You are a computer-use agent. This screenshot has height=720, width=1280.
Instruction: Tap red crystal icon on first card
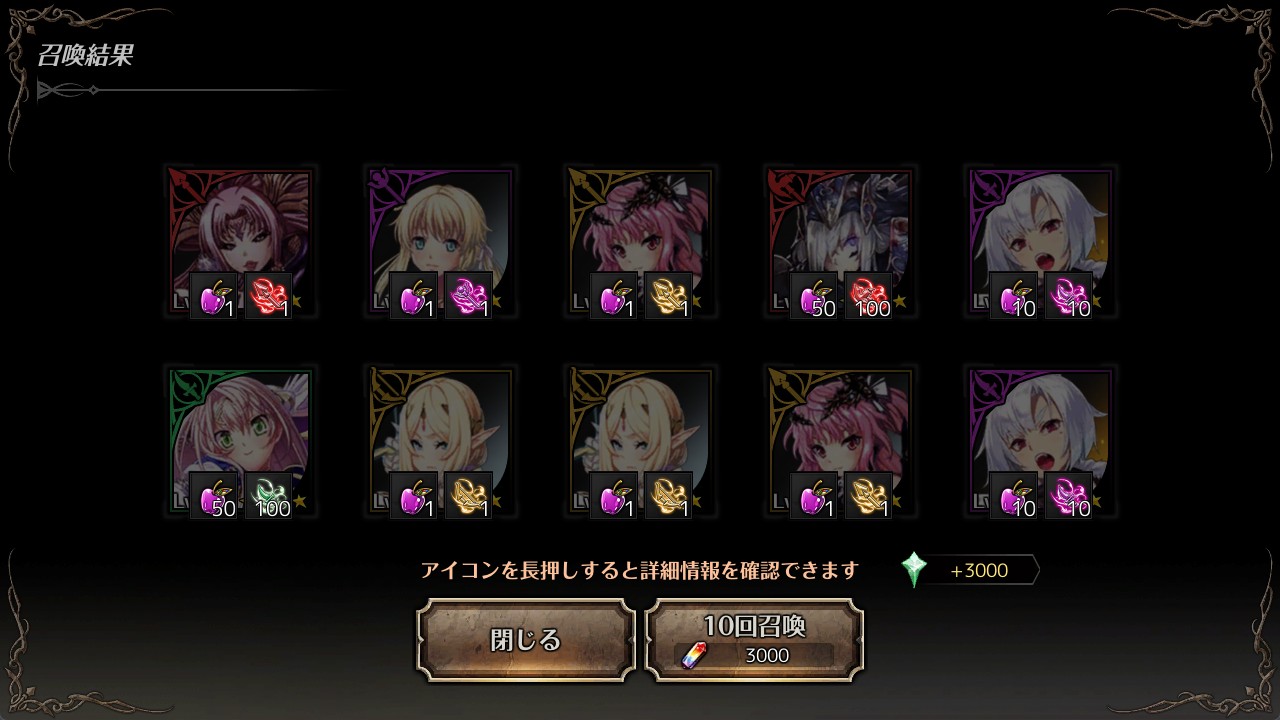point(268,295)
